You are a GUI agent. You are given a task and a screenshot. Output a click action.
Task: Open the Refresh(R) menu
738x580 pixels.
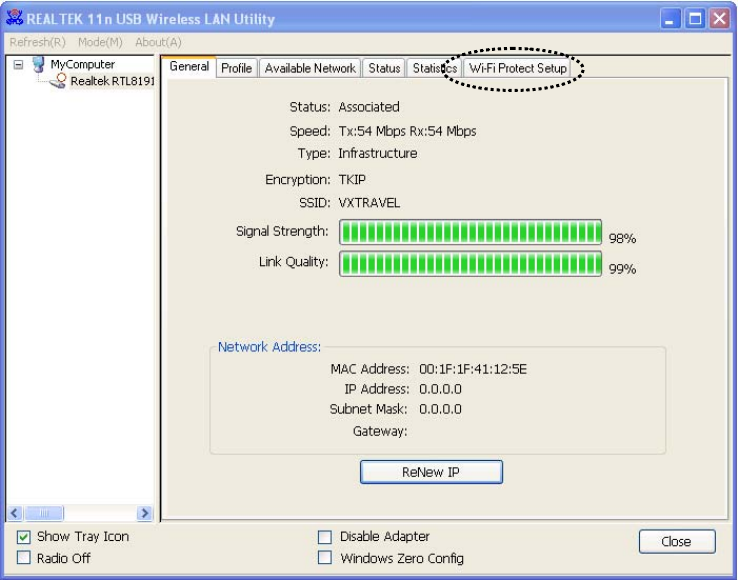coord(37,42)
